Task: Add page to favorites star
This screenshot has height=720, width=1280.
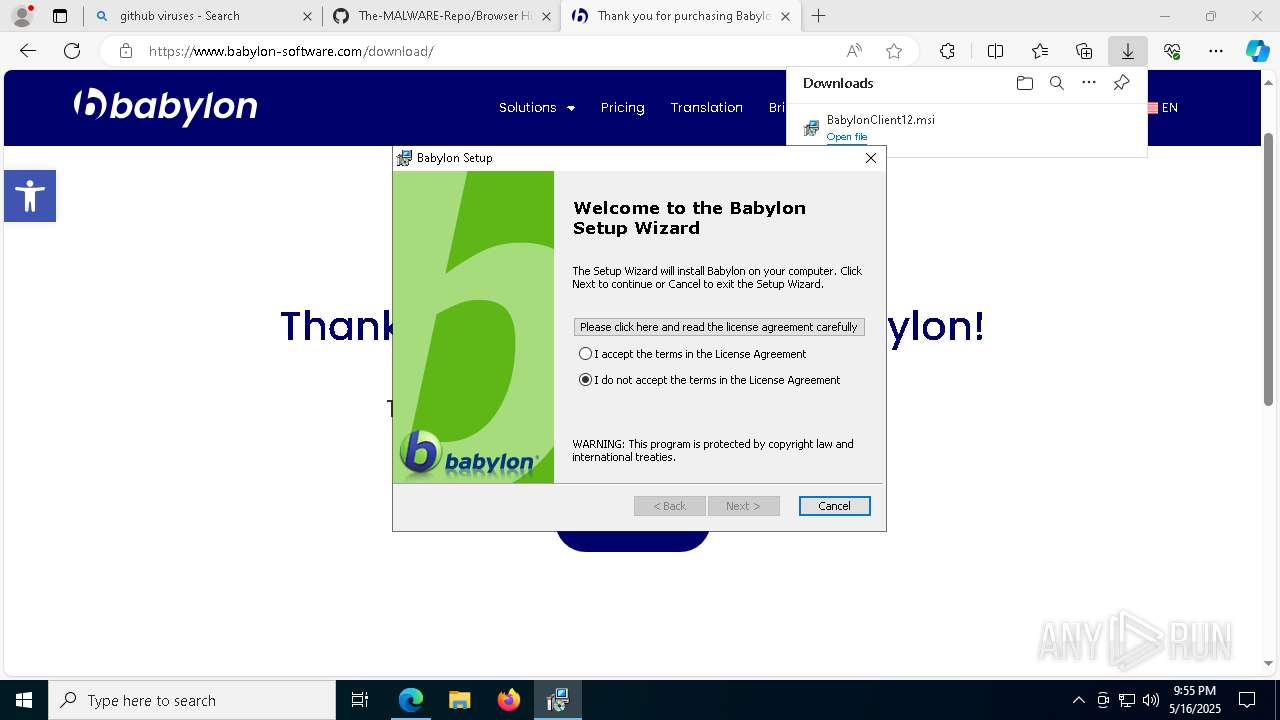Action: pyautogui.click(x=894, y=51)
